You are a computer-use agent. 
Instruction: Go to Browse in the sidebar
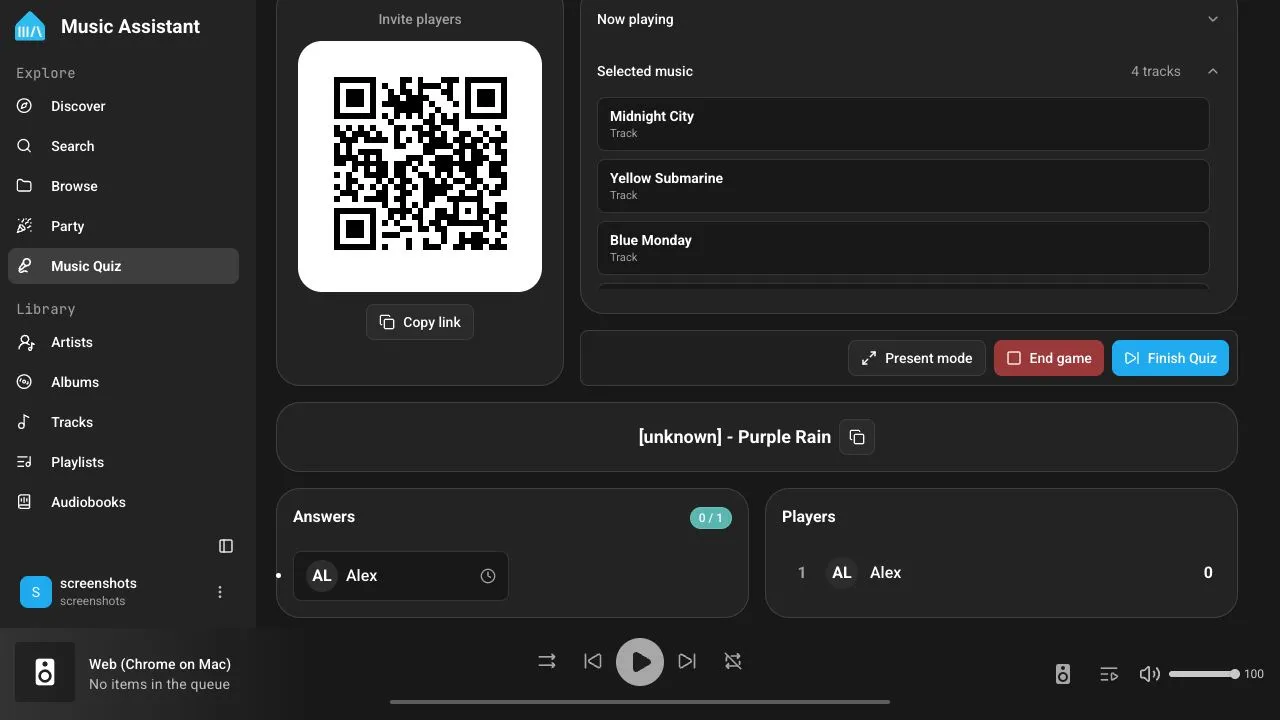123,186
